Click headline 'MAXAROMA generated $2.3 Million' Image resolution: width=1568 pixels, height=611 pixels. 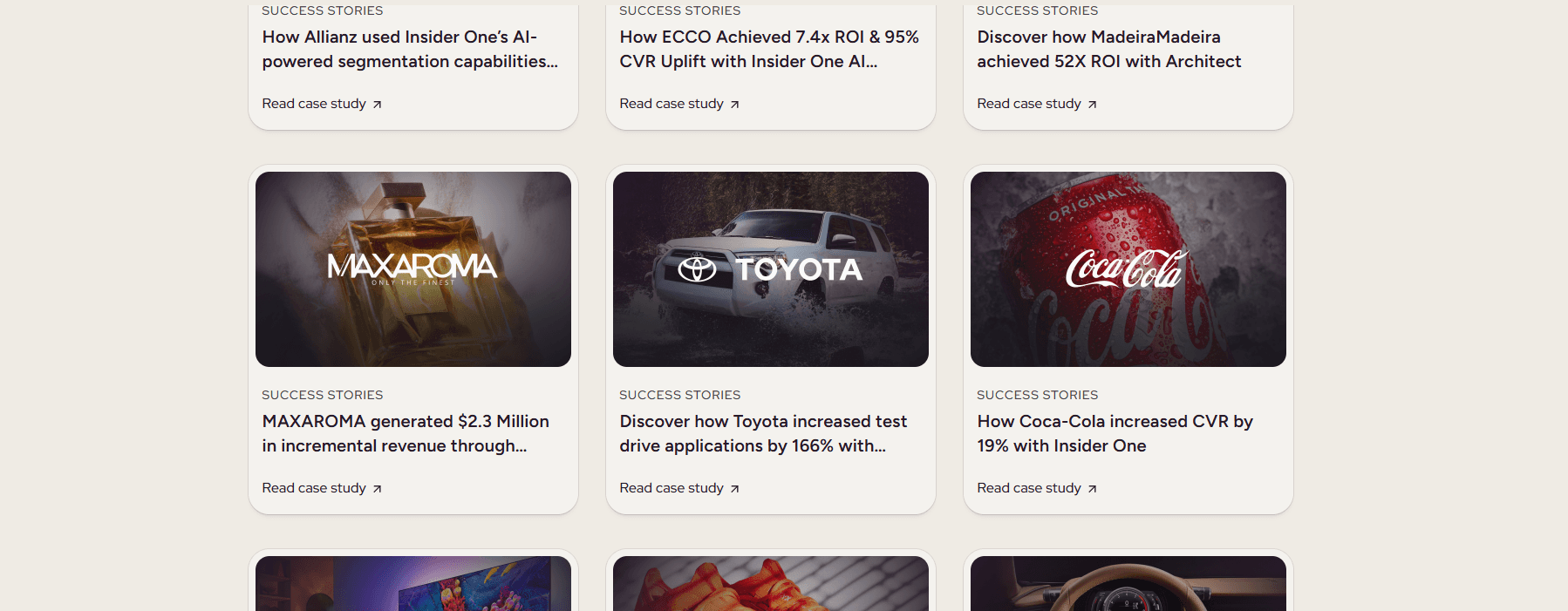(406, 433)
